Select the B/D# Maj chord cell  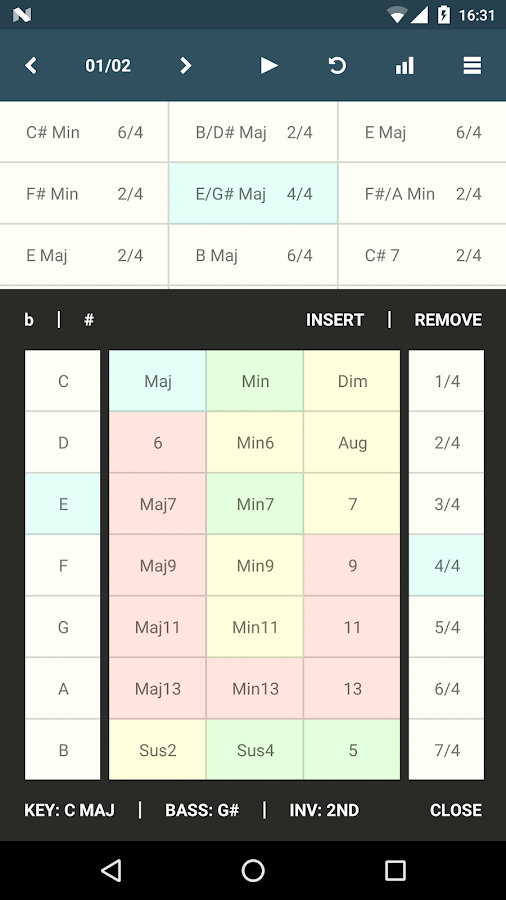(253, 133)
